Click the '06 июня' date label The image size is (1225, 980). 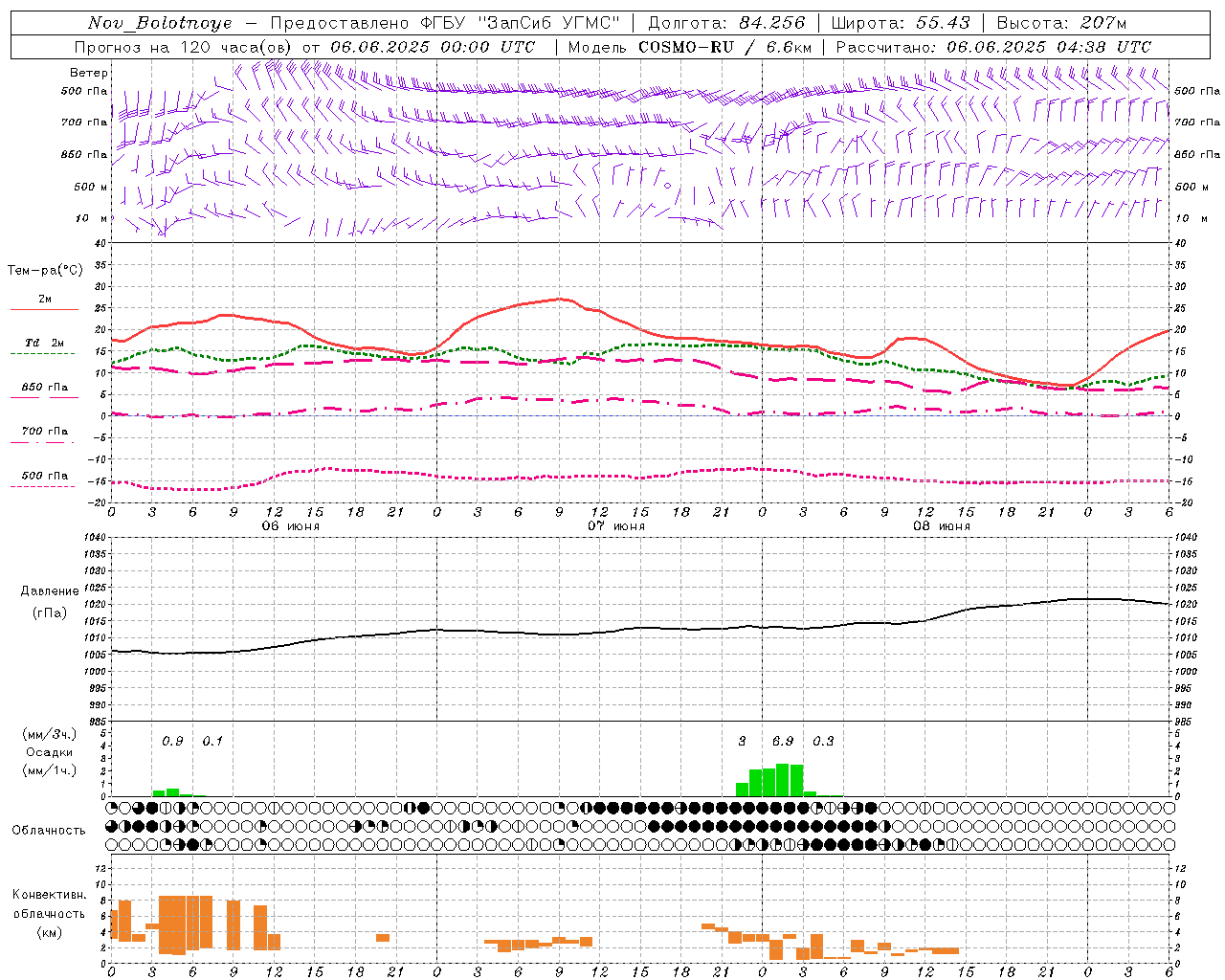pos(291,526)
